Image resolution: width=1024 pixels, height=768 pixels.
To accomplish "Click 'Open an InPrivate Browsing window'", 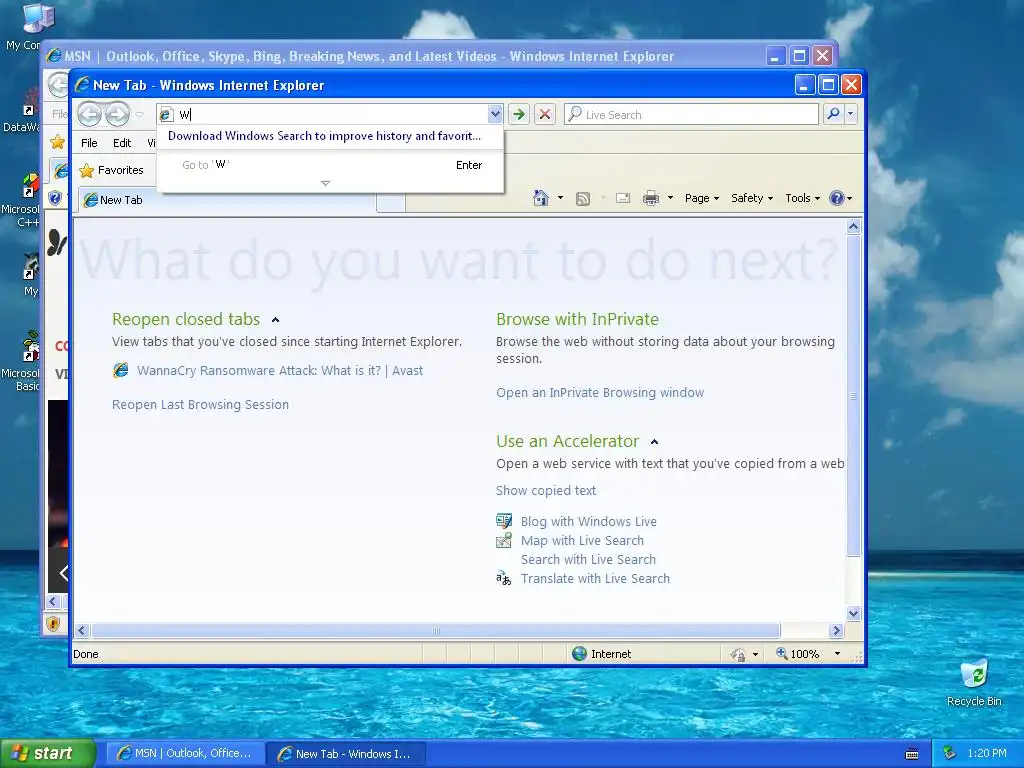I will coord(600,392).
